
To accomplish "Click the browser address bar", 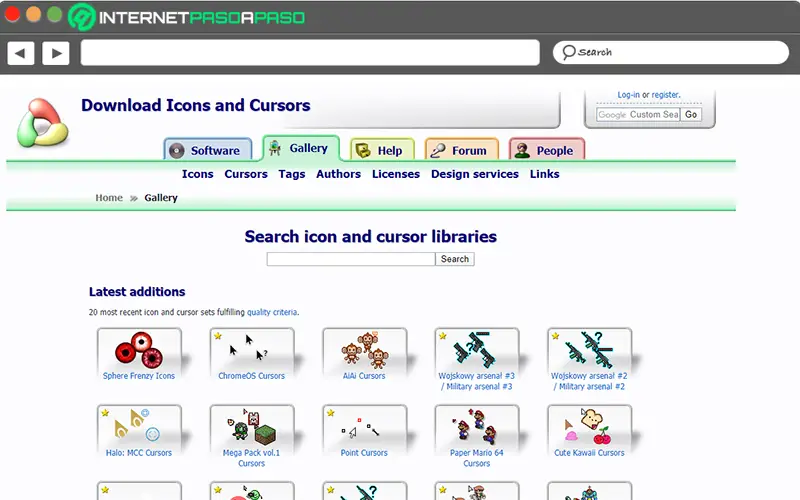I will (x=310, y=53).
